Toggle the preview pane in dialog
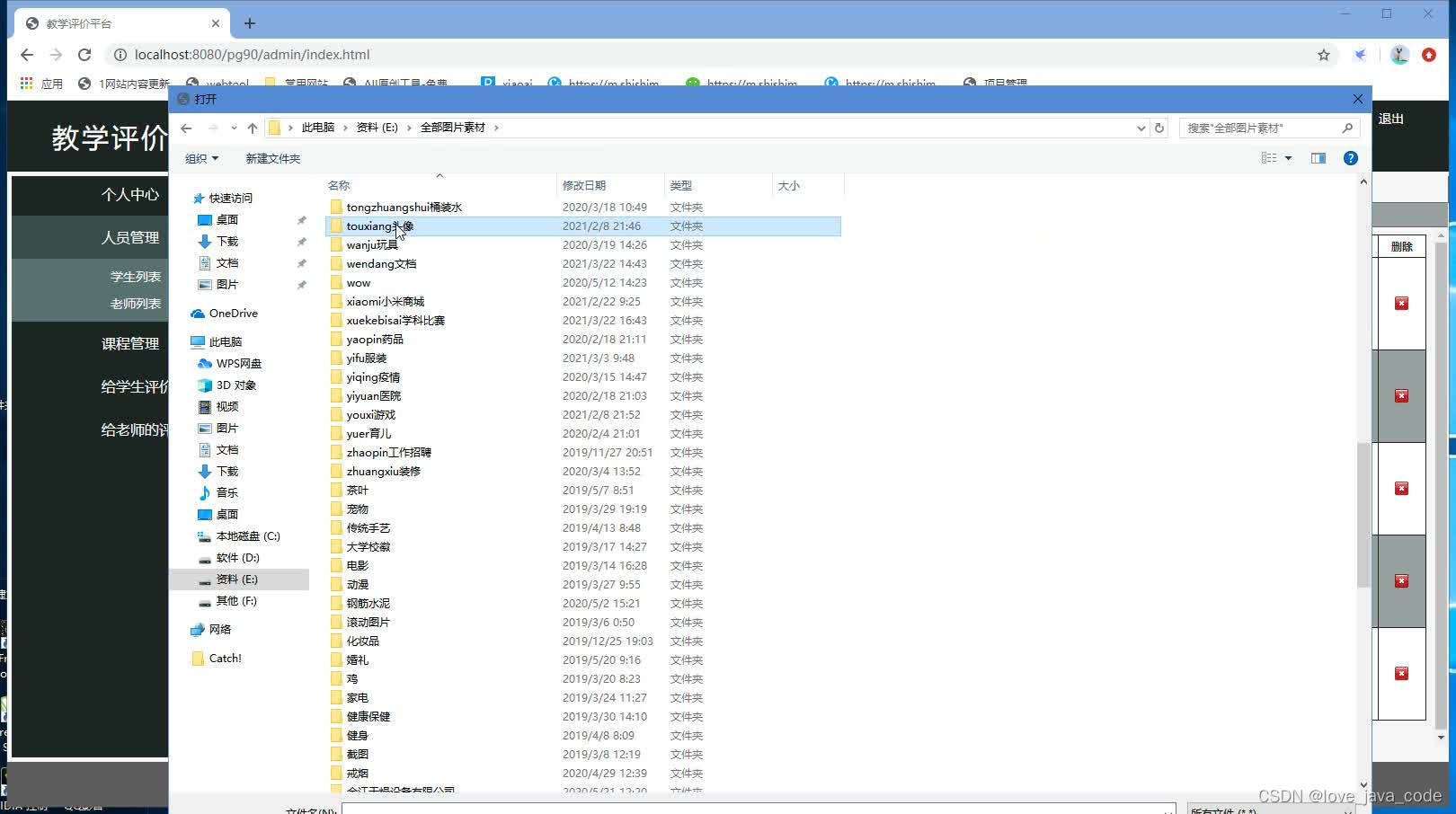 coord(1318,158)
